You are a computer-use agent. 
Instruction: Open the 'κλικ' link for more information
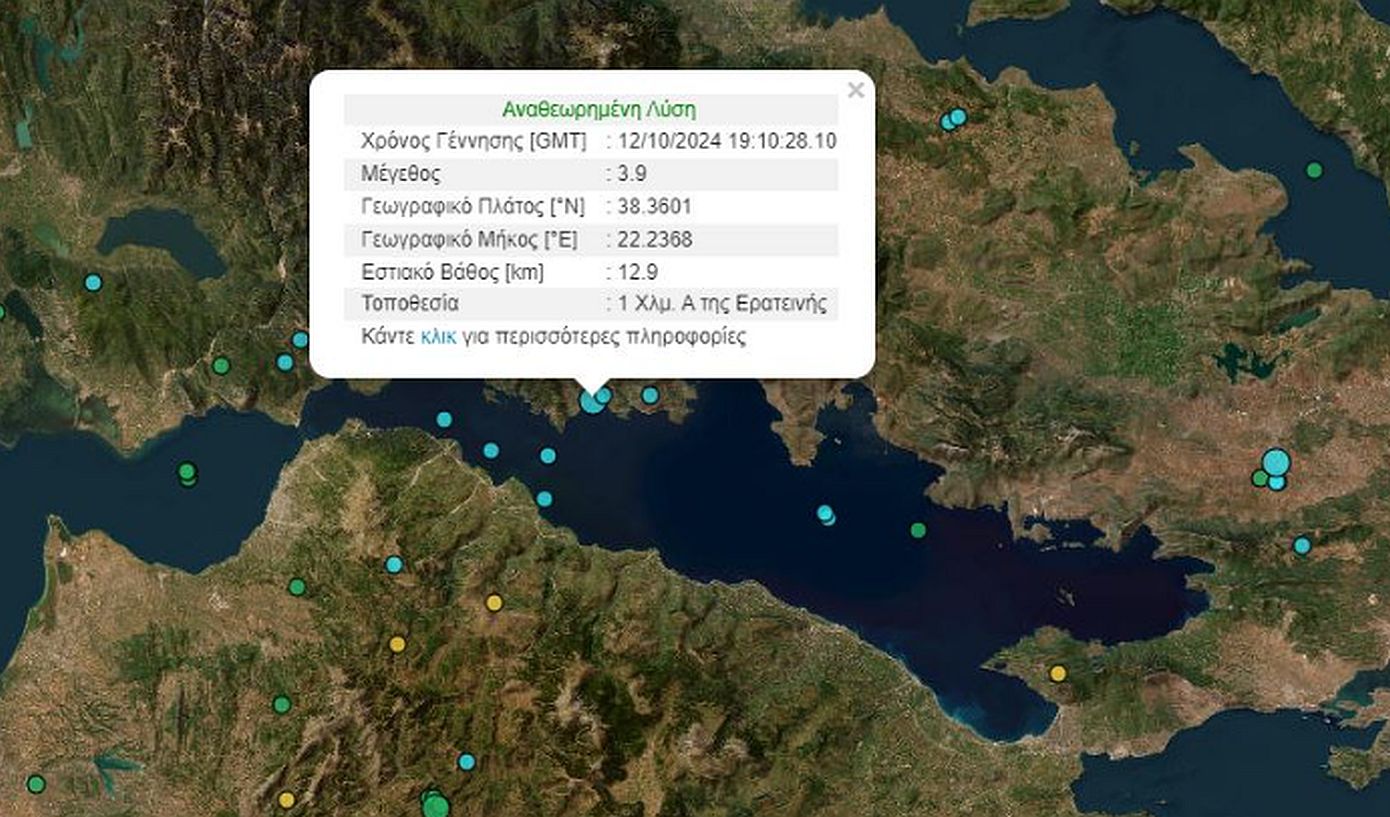point(438,337)
